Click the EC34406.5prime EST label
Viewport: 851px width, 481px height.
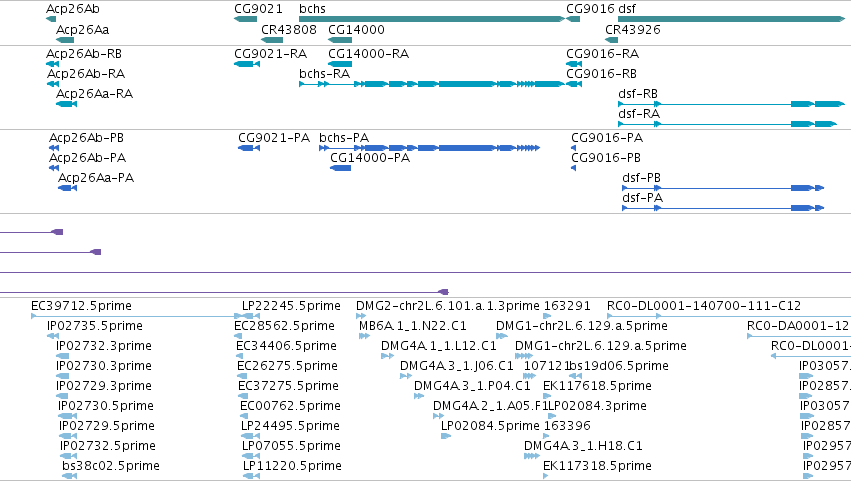coord(287,346)
